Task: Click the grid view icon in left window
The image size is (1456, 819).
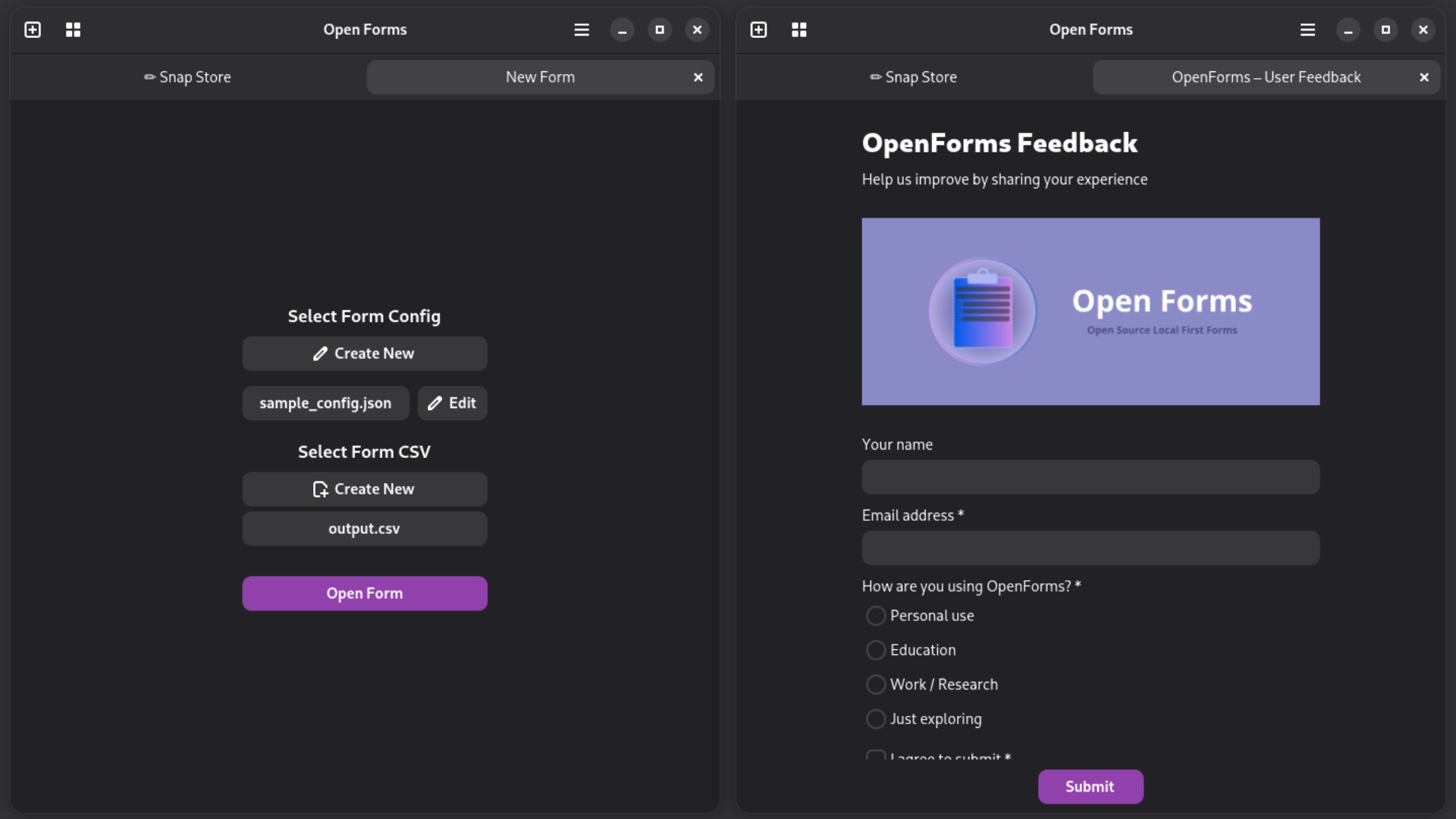Action: (x=73, y=30)
